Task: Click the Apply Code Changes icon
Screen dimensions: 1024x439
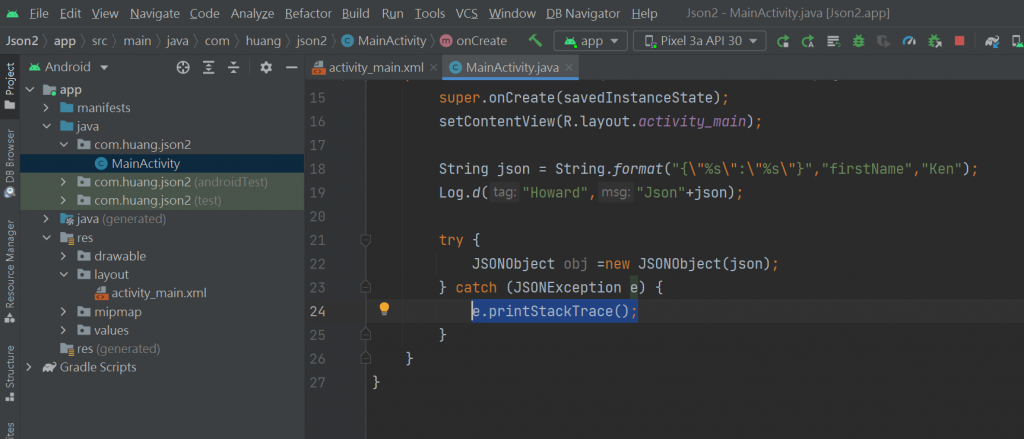Action: click(x=833, y=41)
